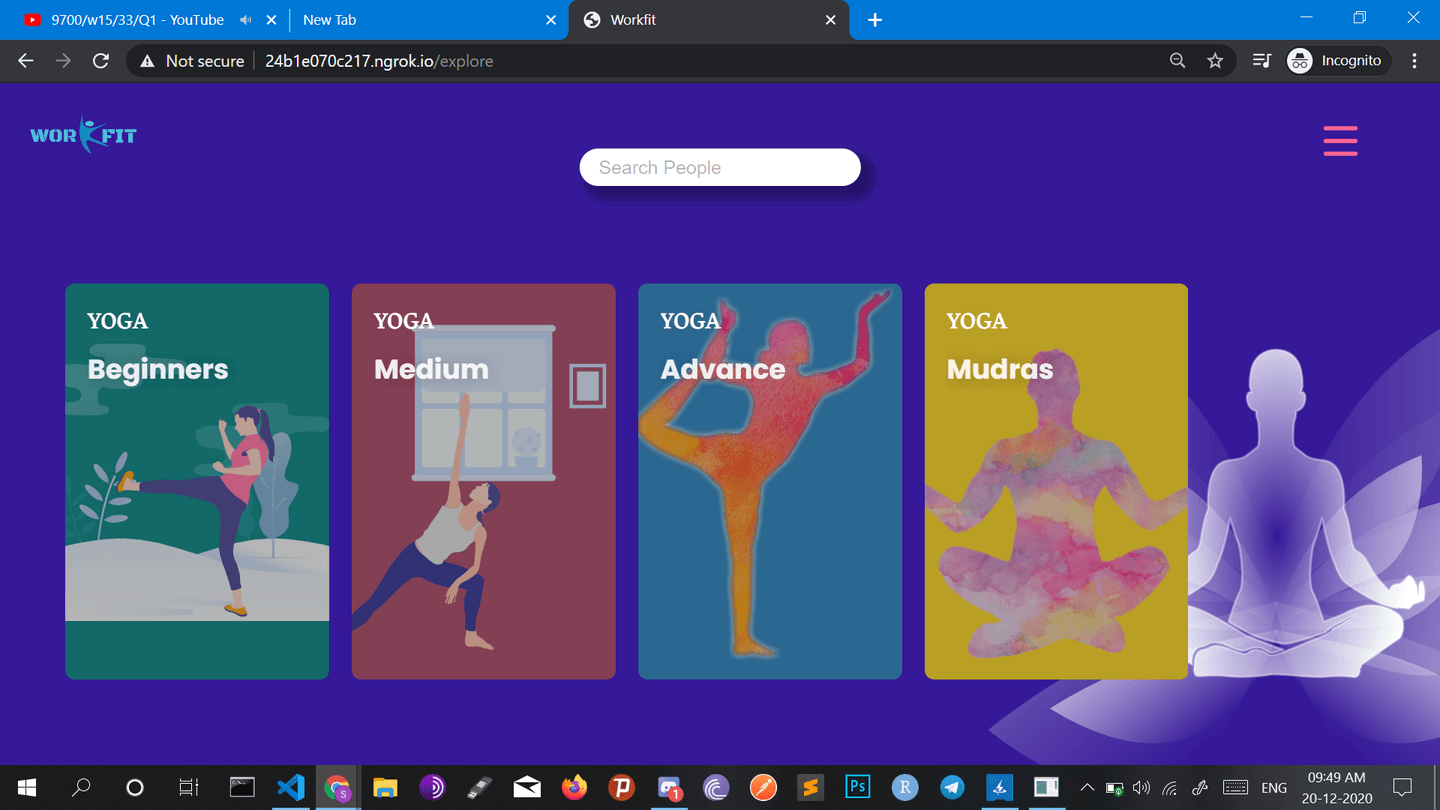Open the Yoga Mudras card
1440x810 pixels.
click(x=1056, y=481)
